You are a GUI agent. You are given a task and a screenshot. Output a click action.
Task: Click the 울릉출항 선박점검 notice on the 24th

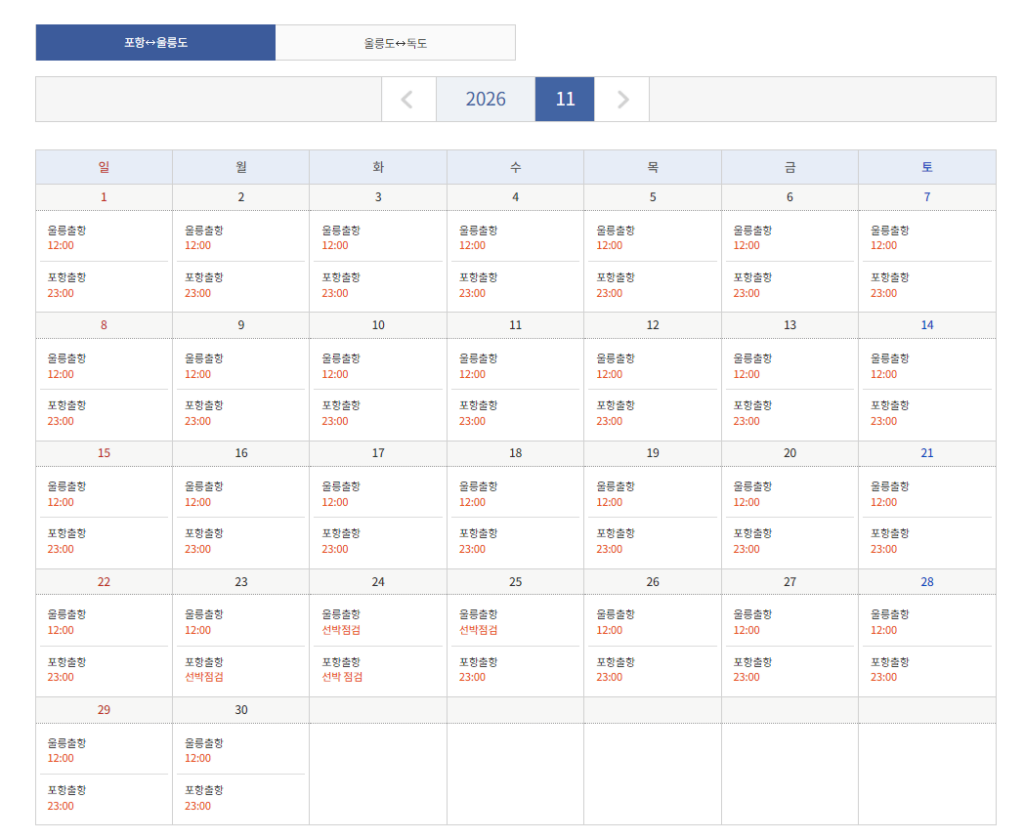click(x=341, y=630)
